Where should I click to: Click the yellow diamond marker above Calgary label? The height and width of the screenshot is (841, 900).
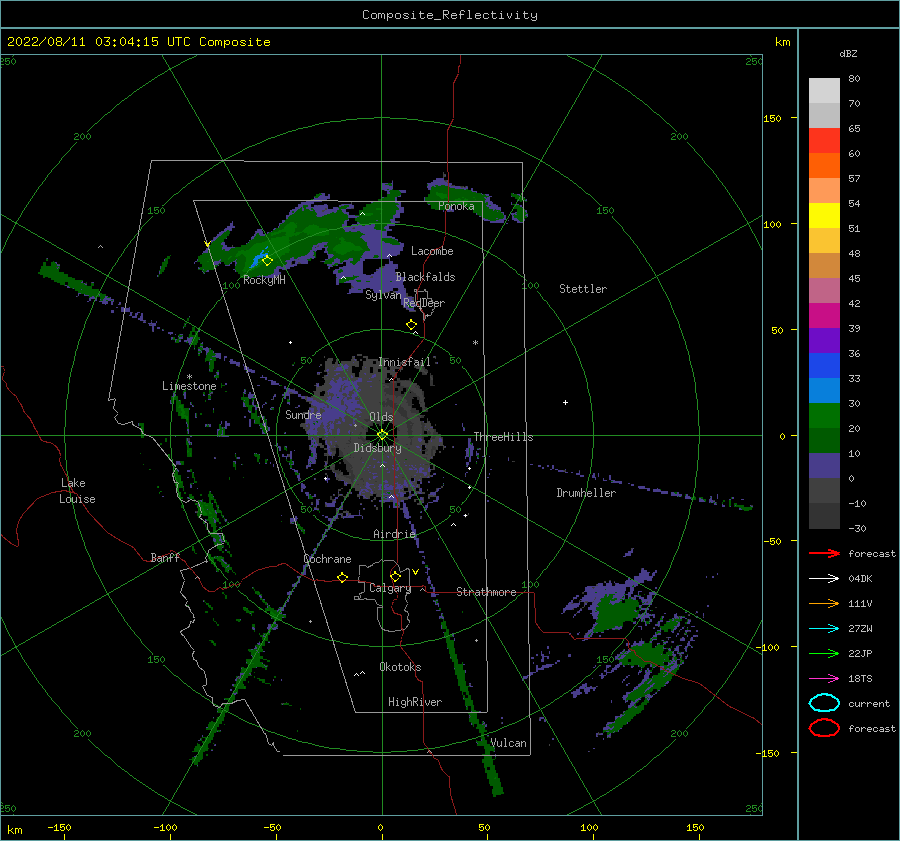[x=395, y=576]
